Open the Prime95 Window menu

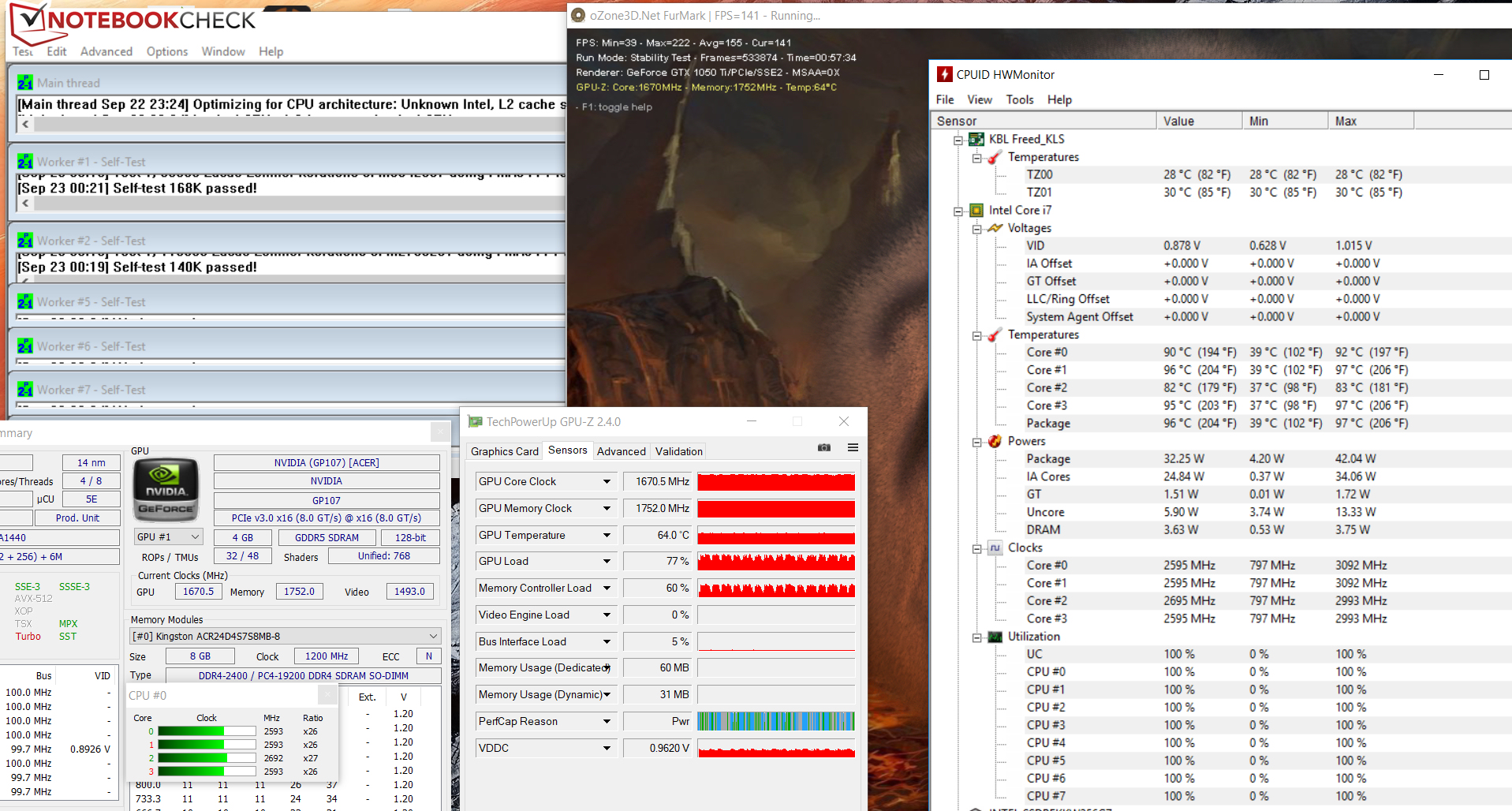(223, 51)
